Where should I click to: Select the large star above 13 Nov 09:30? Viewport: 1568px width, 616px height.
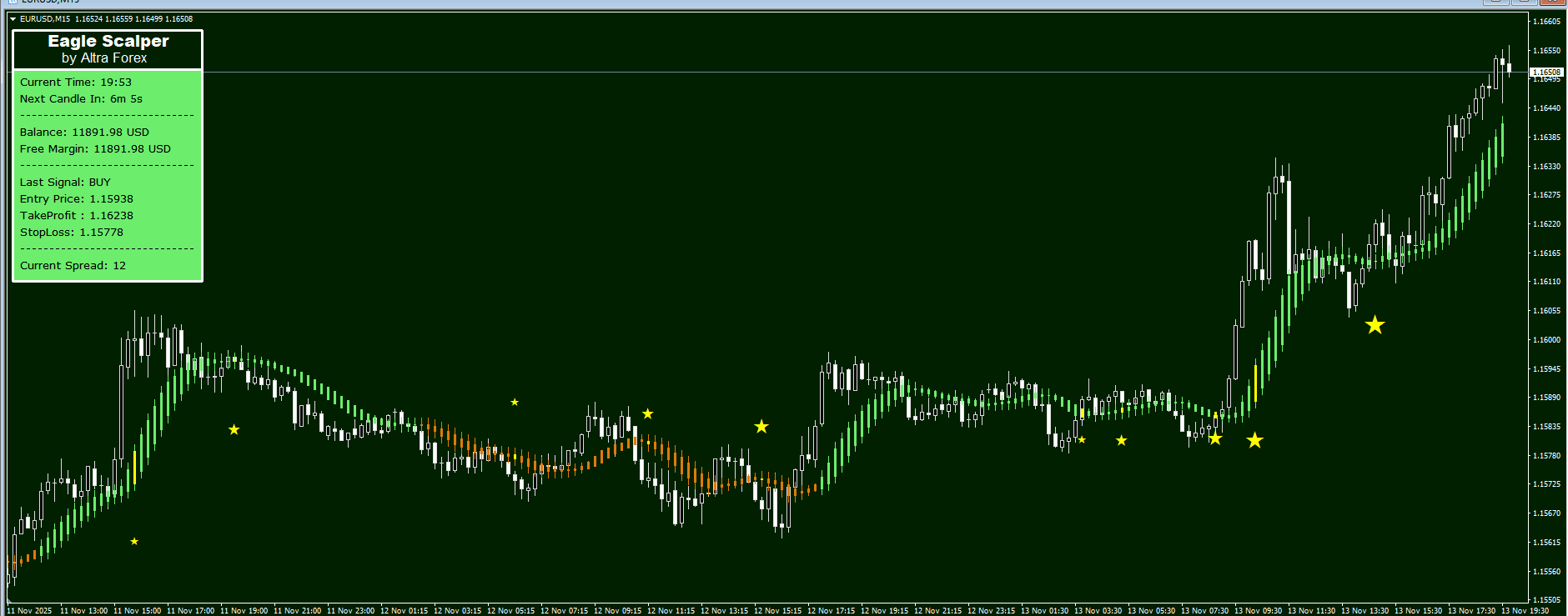(1254, 440)
